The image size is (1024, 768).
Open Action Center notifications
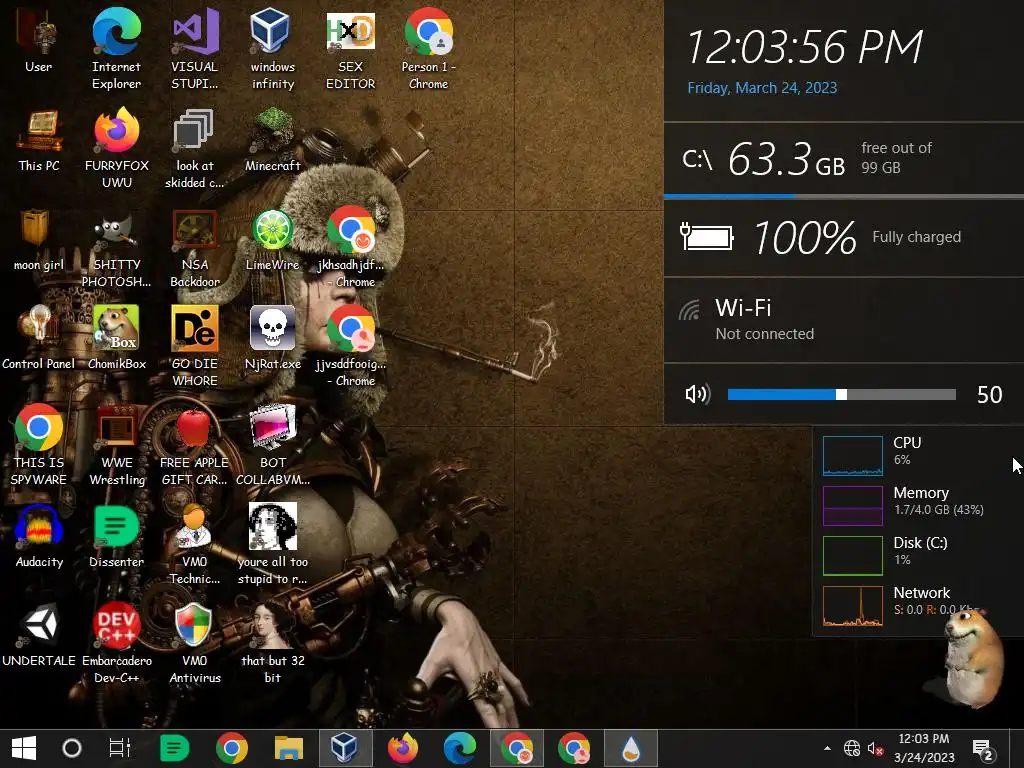(983, 748)
